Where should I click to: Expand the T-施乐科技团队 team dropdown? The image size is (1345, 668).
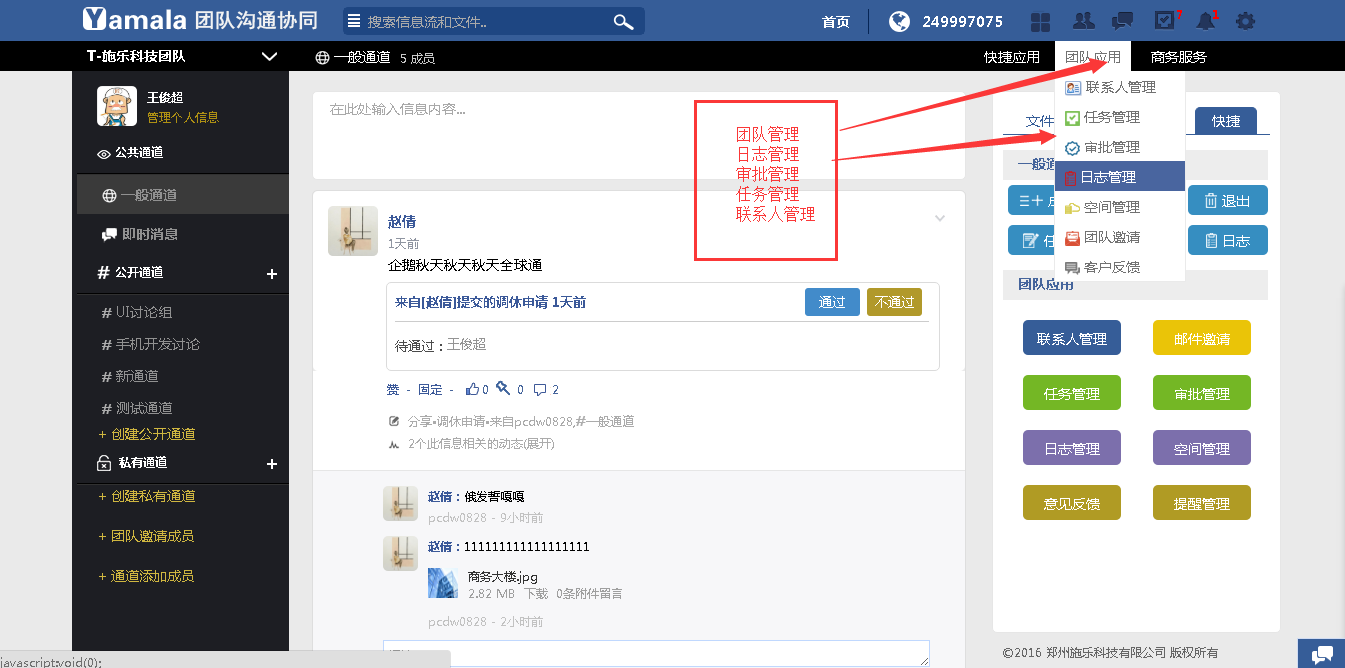(269, 57)
